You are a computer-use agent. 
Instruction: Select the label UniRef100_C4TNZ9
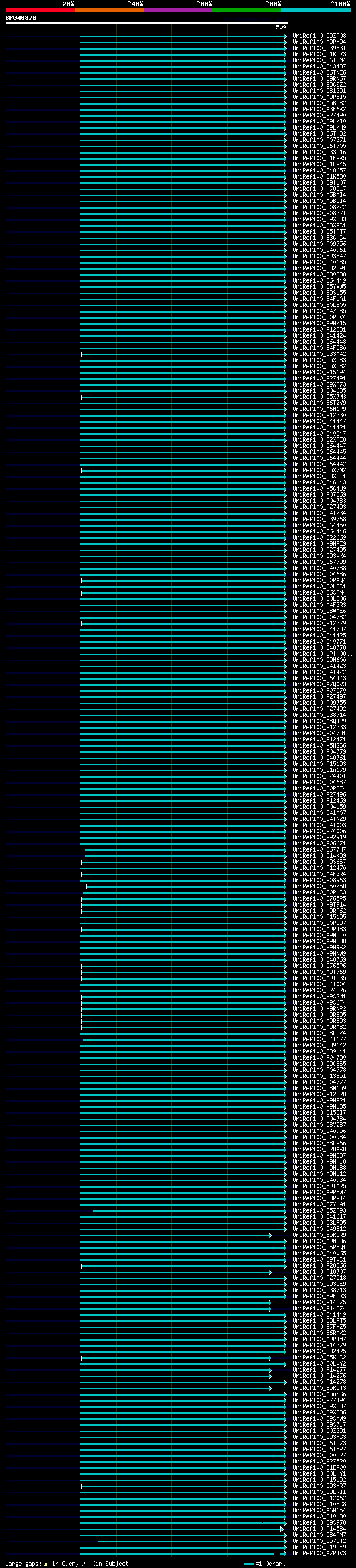(319, 819)
